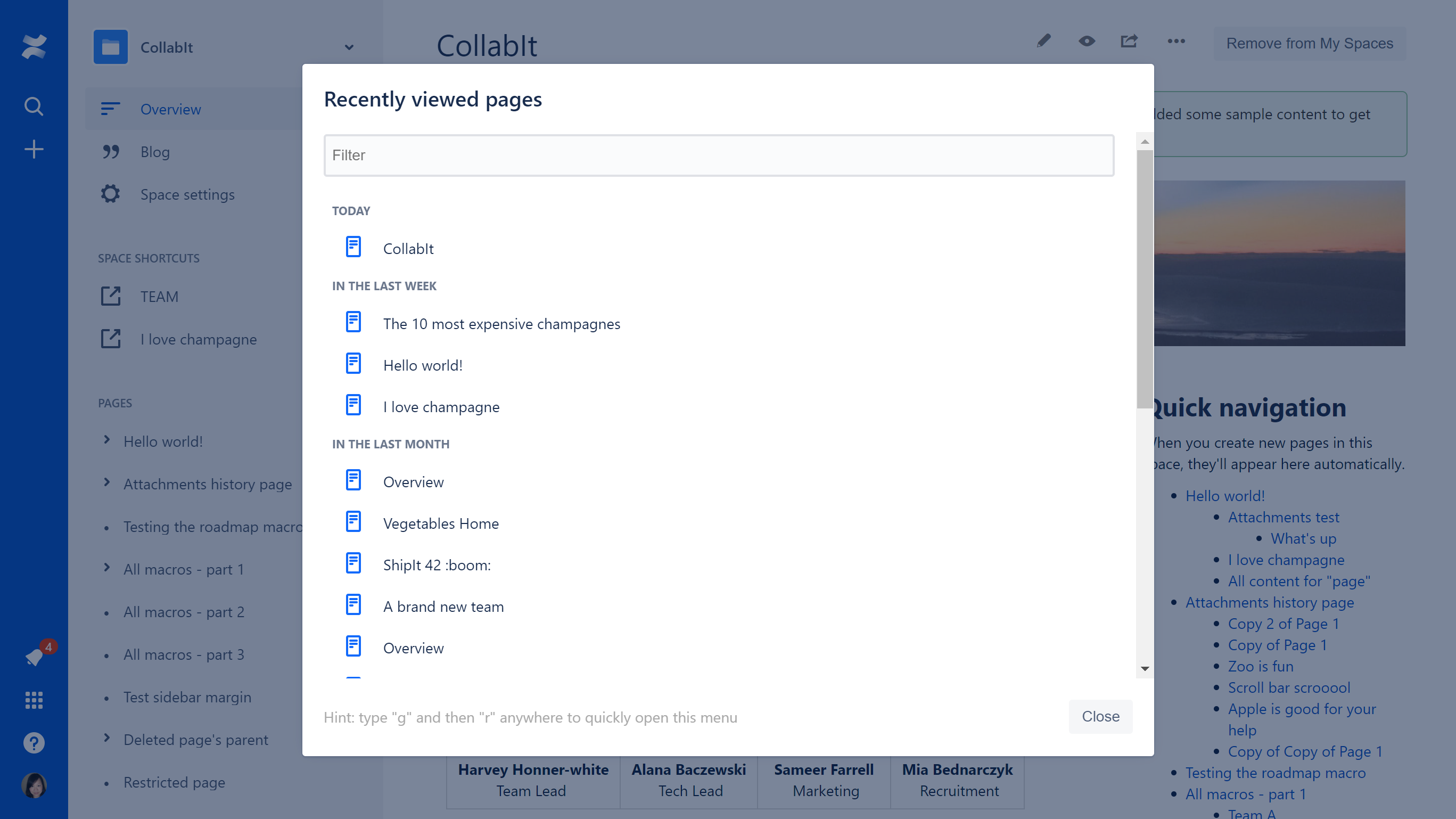
Task: Click the edit pencil icon
Action: (1043, 41)
